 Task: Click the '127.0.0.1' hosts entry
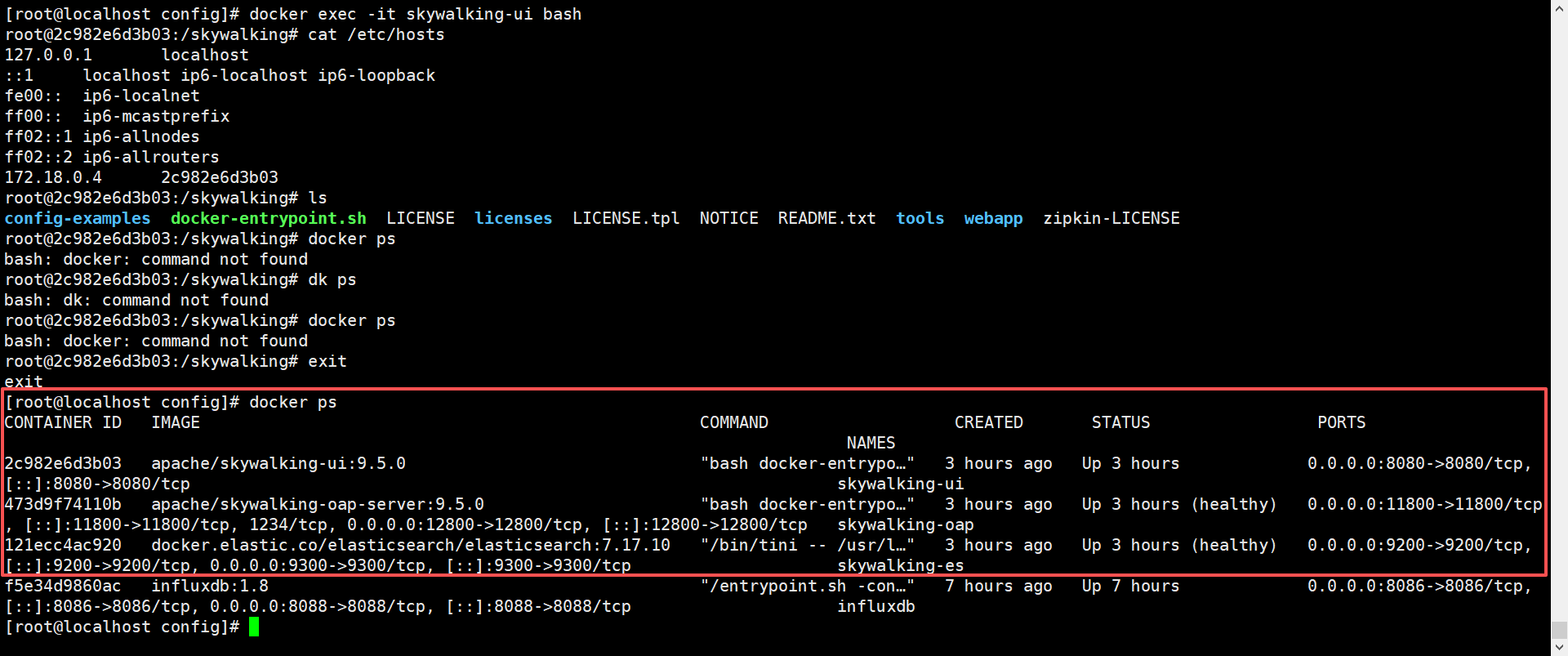[x=48, y=55]
